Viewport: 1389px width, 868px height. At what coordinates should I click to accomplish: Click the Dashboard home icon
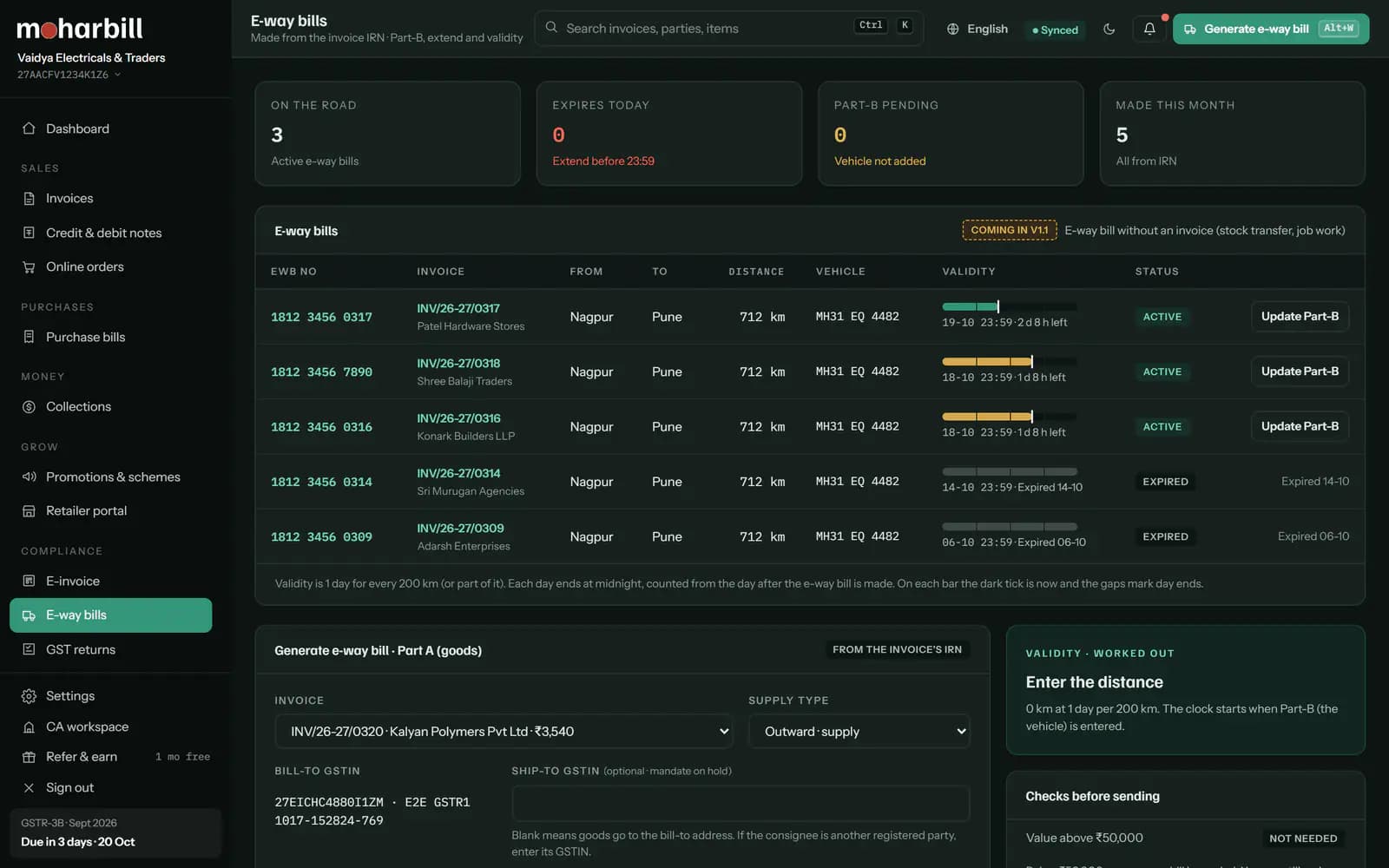[29, 128]
